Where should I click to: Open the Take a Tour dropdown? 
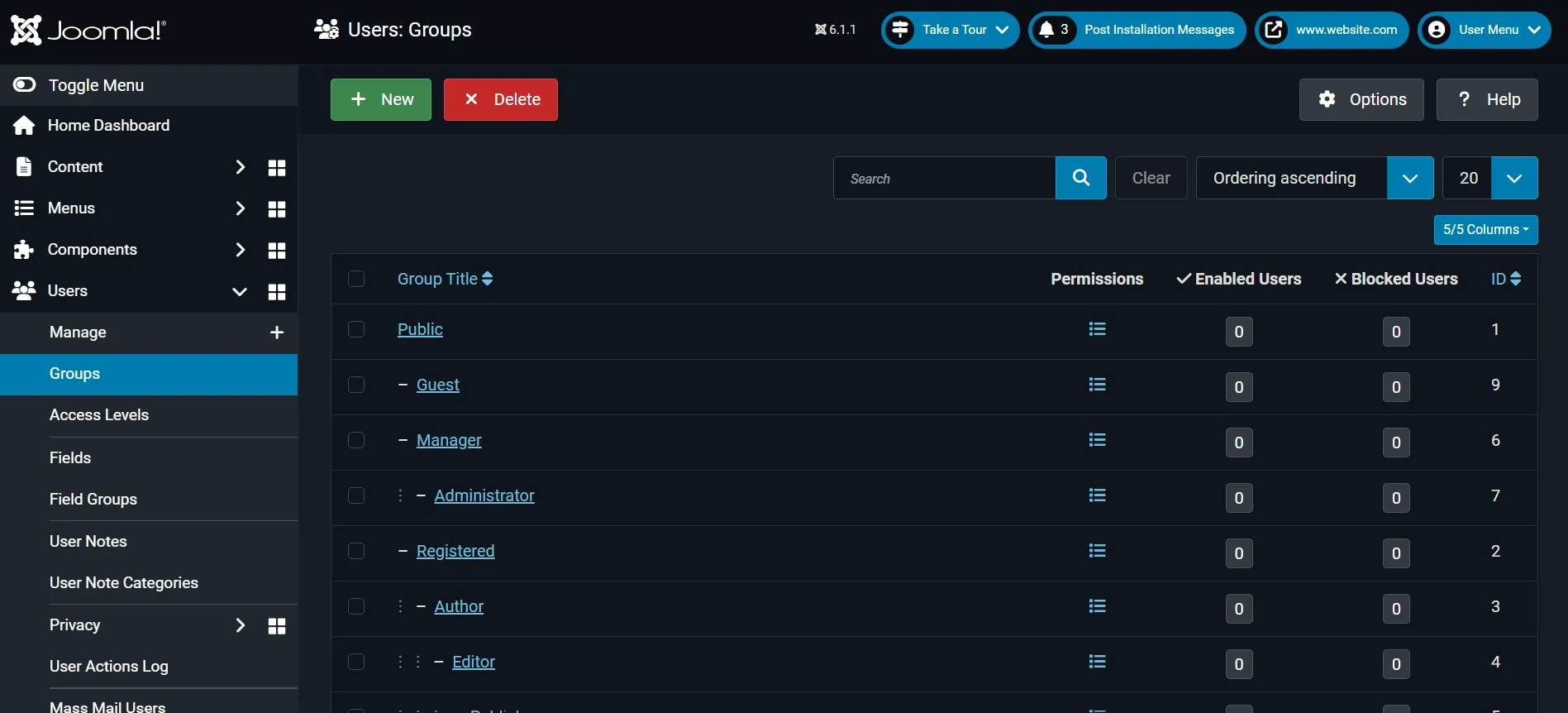(951, 30)
